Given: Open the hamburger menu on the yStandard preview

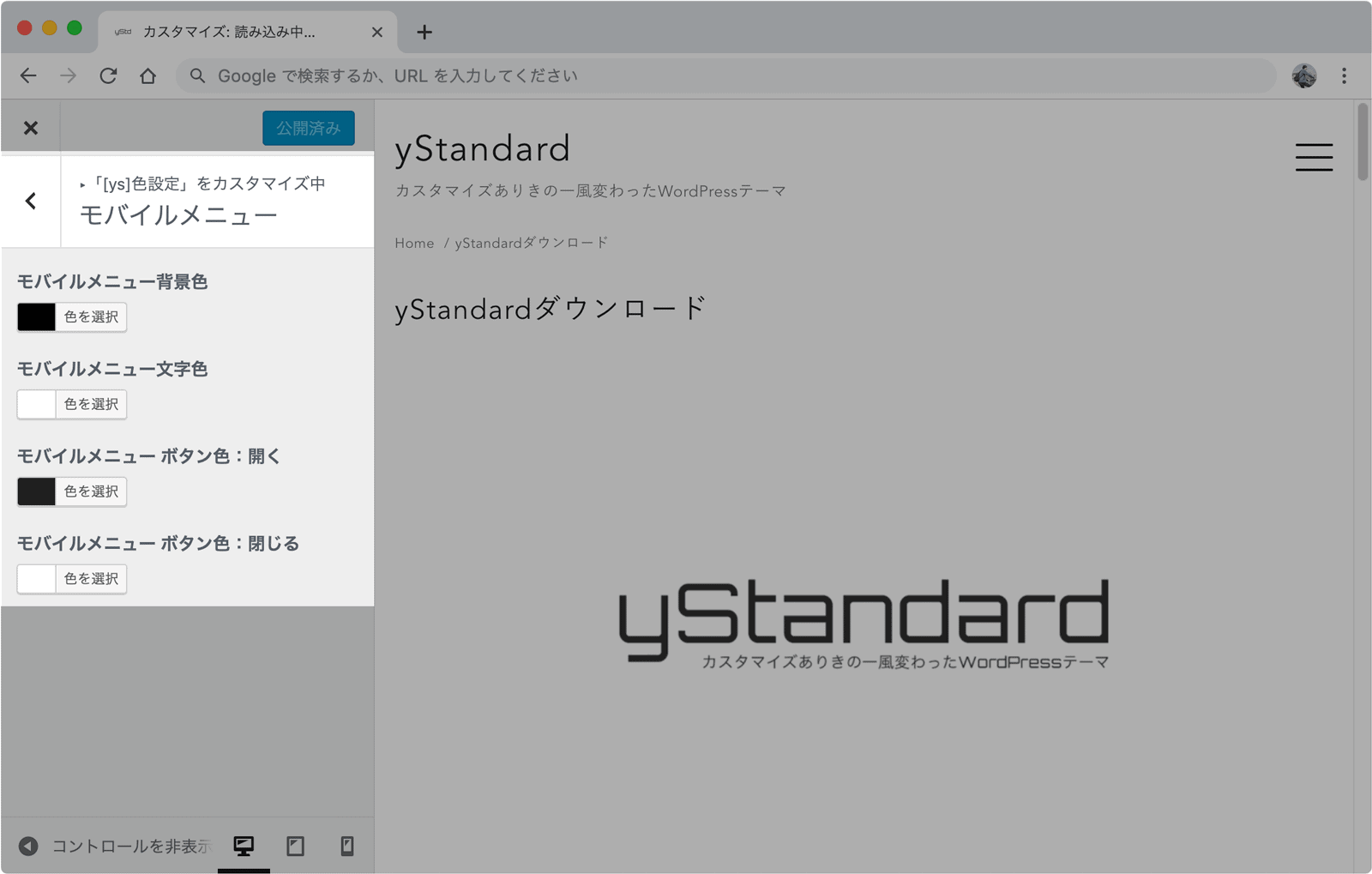Looking at the screenshot, I should (x=1314, y=157).
